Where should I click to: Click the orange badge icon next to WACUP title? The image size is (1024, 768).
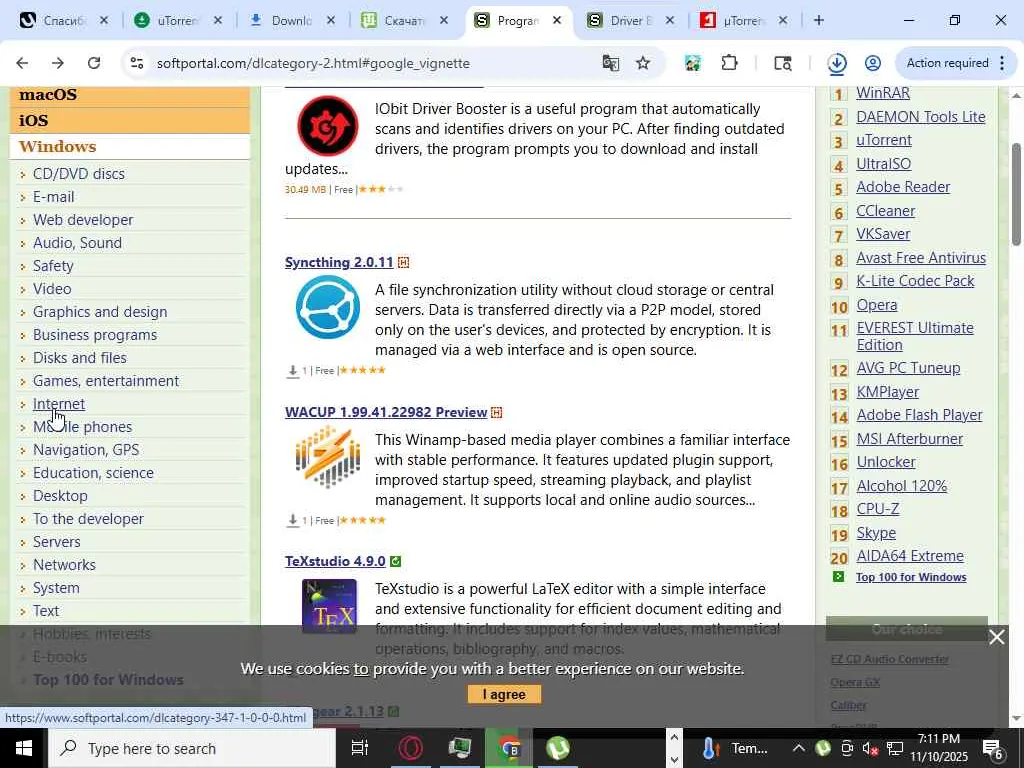(x=496, y=413)
